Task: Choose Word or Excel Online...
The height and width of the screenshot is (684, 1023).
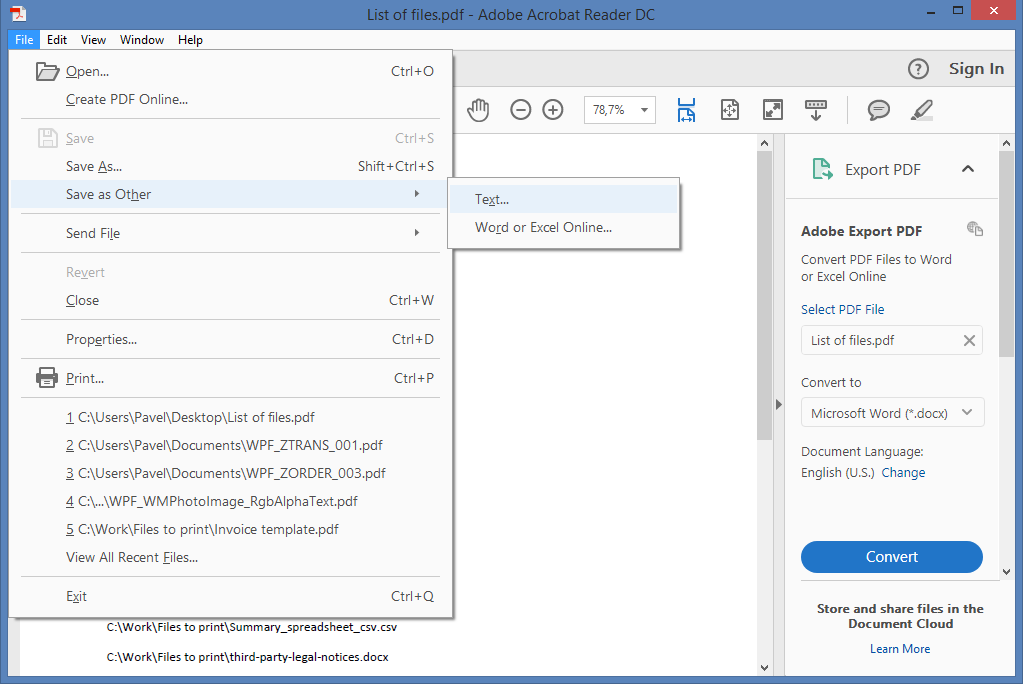Action: click(x=564, y=227)
